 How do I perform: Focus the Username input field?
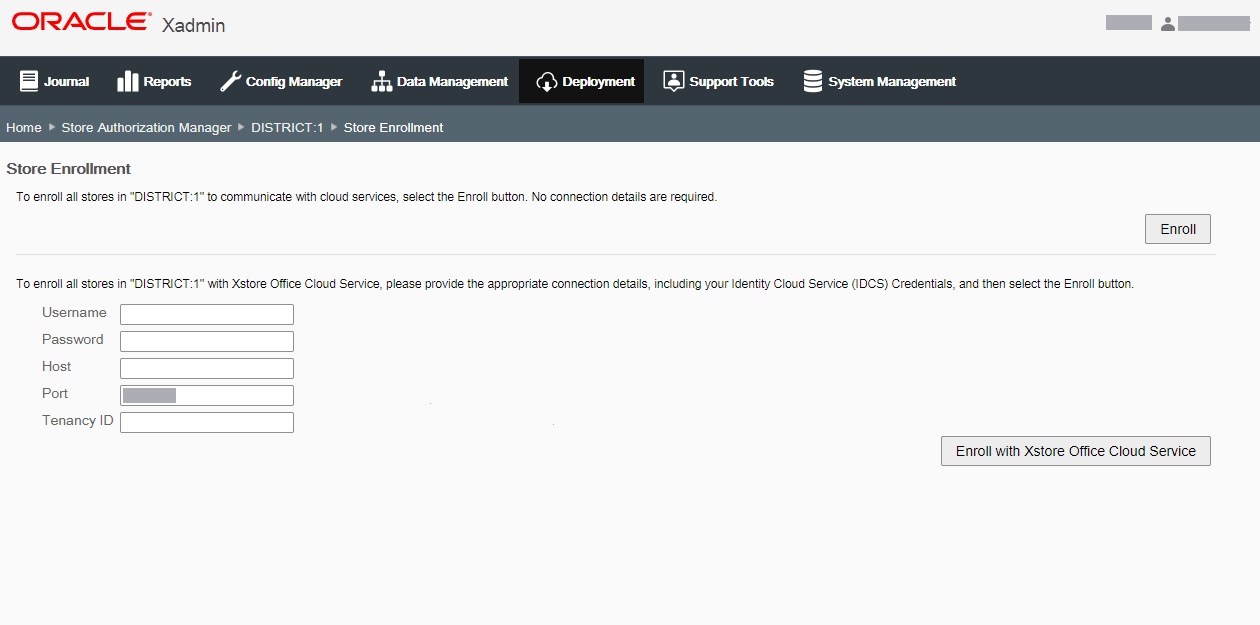(207, 314)
